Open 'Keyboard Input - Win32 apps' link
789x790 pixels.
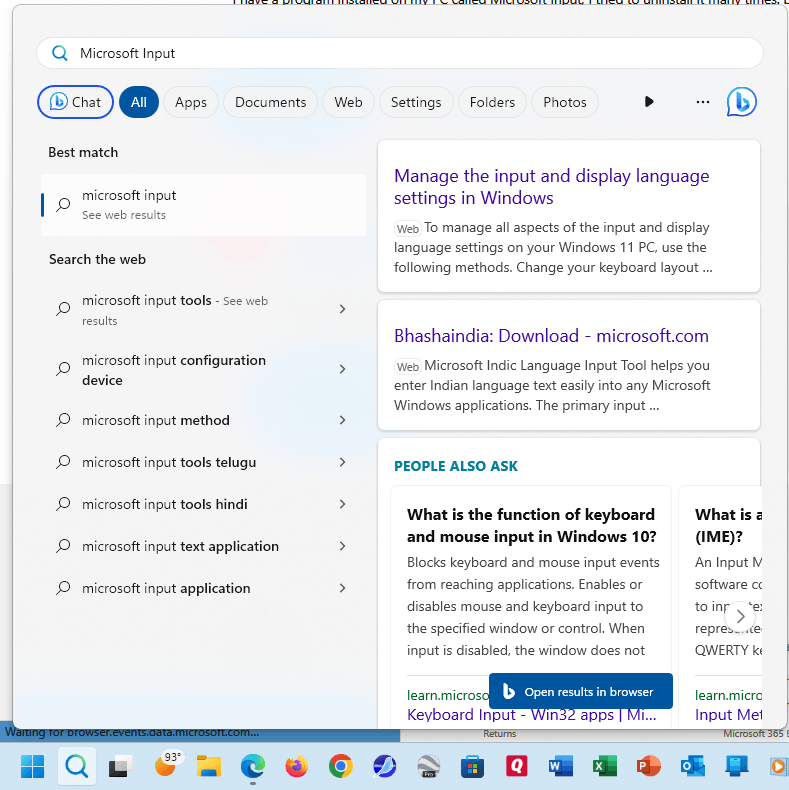(x=532, y=714)
